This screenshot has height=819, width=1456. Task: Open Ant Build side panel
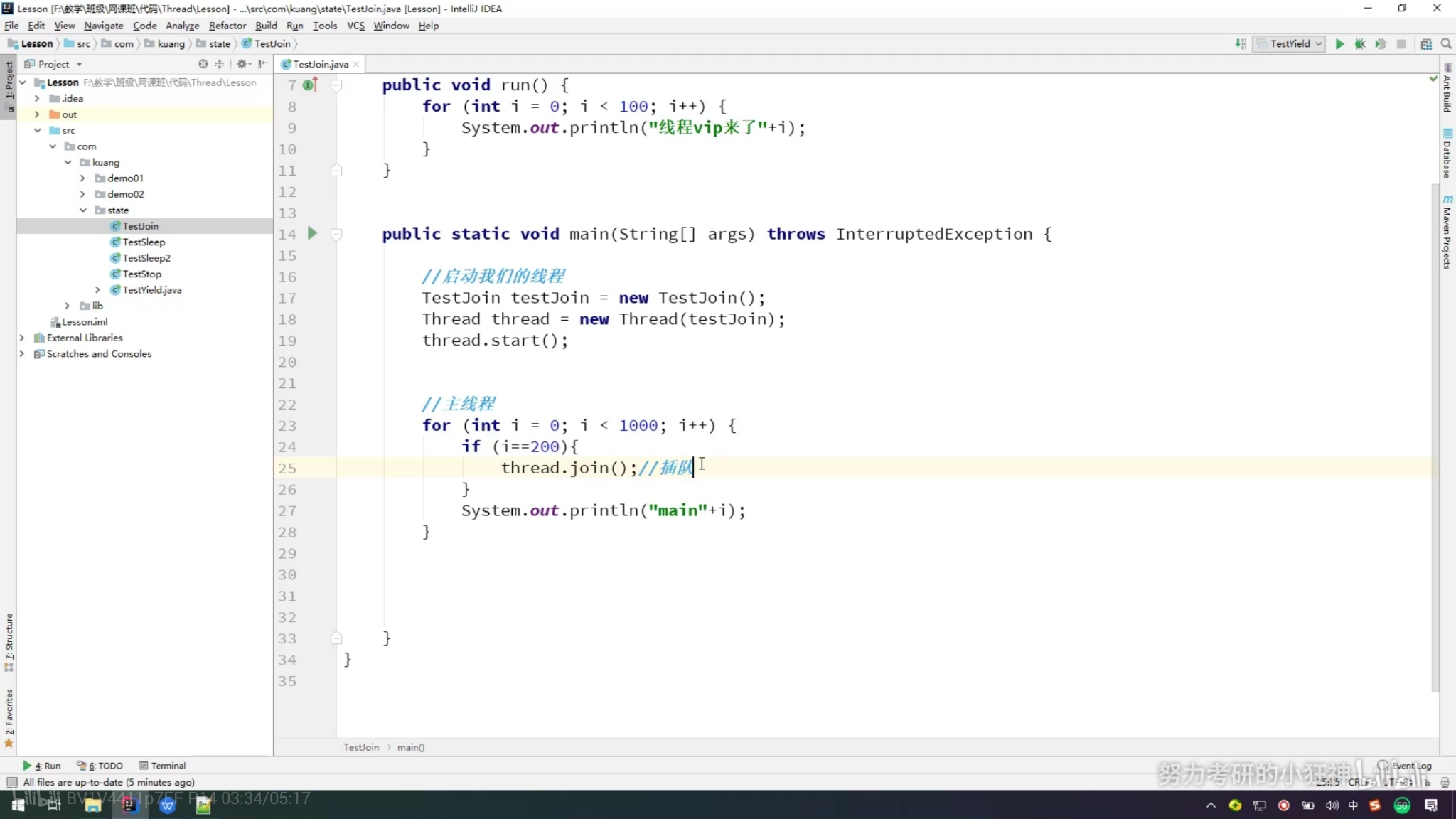(x=1447, y=87)
